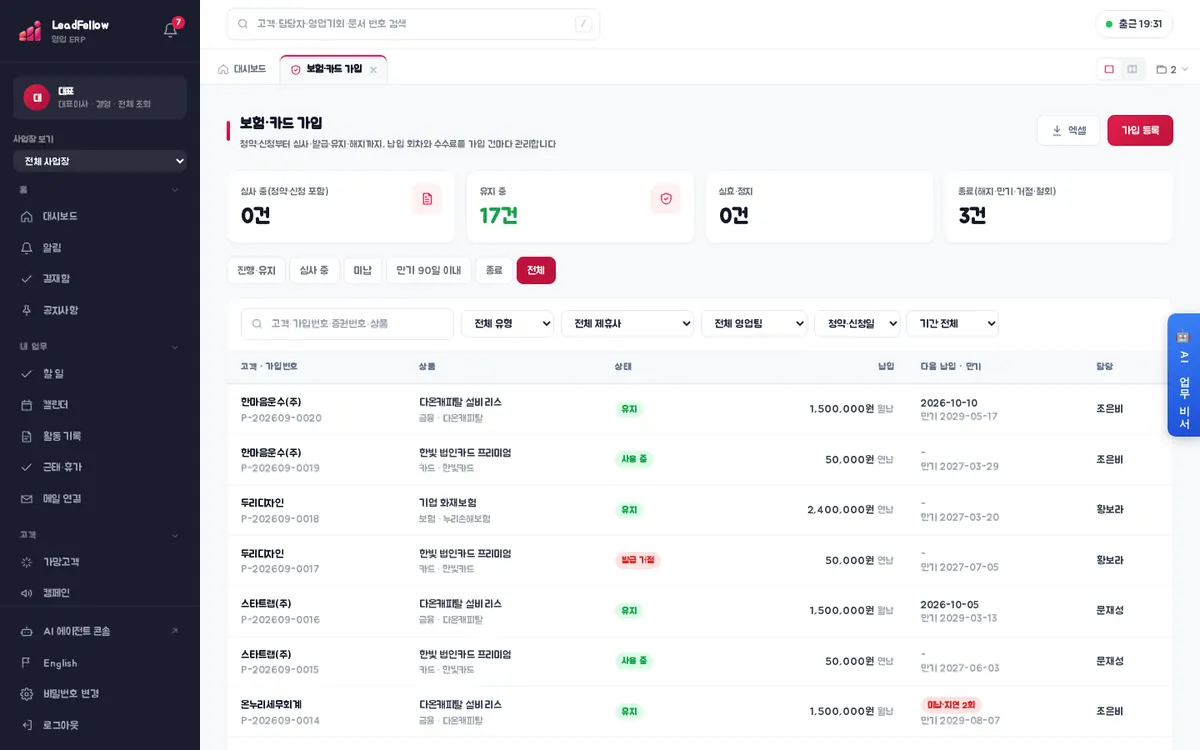Screen dimensions: 1200x750
Task: Click the 발급 거절 status badge
Action: click(638, 560)
